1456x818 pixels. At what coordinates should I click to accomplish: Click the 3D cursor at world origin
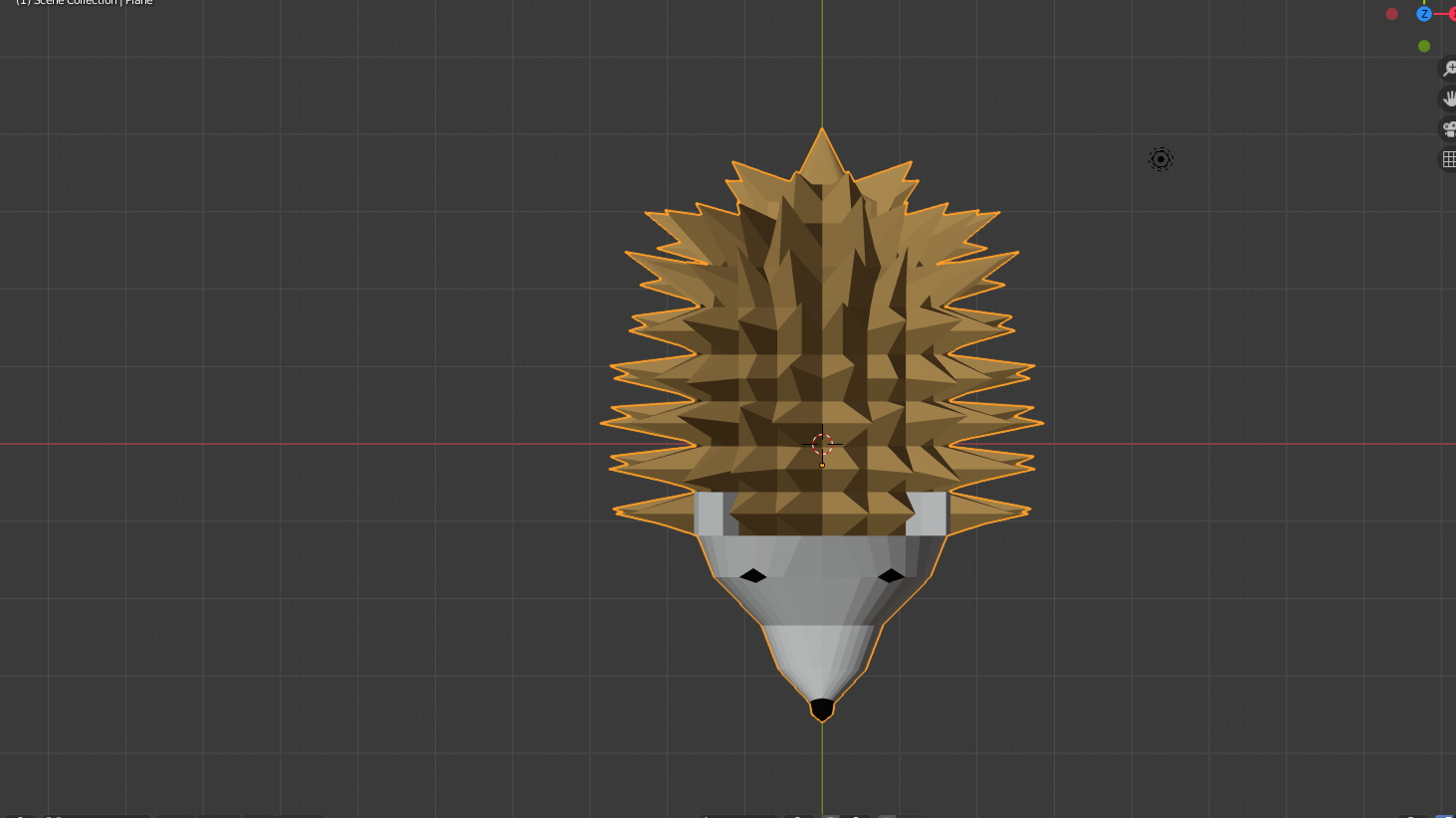(822, 445)
